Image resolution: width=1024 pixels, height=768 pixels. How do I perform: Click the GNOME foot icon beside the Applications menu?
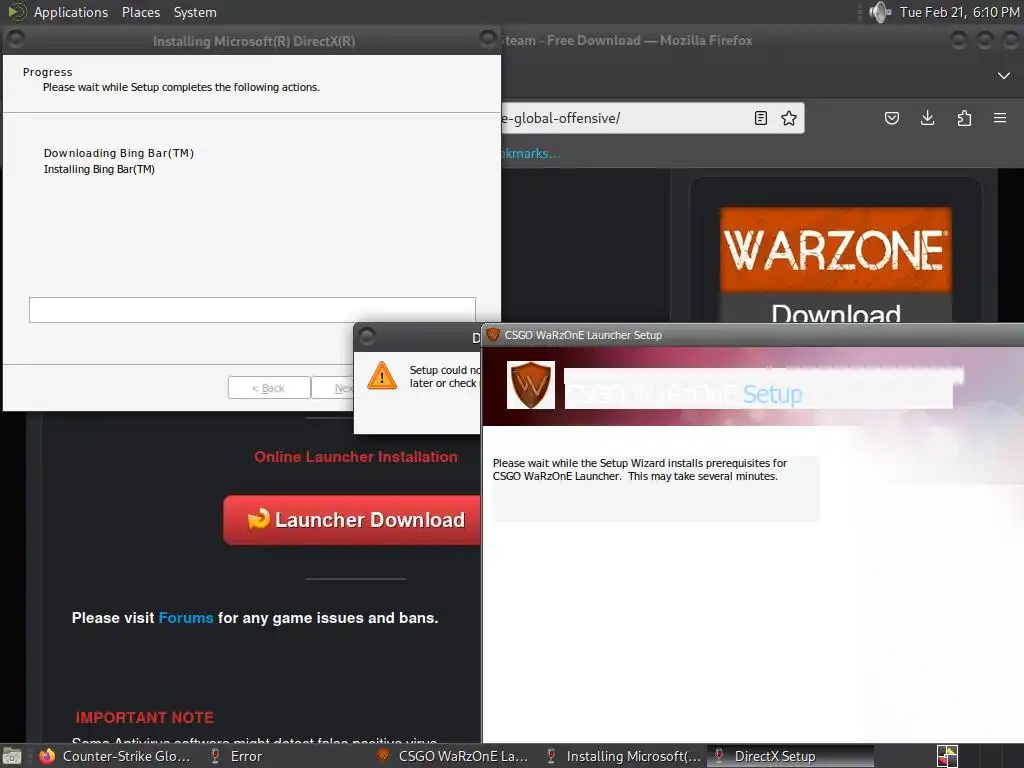(x=16, y=12)
